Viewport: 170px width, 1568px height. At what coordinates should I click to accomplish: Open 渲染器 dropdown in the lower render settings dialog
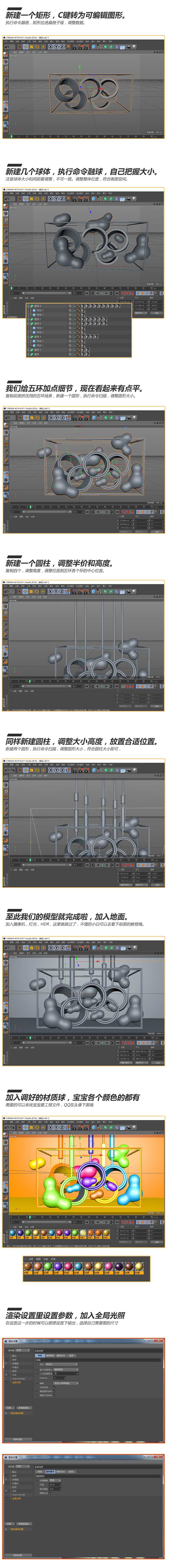(23, 1466)
